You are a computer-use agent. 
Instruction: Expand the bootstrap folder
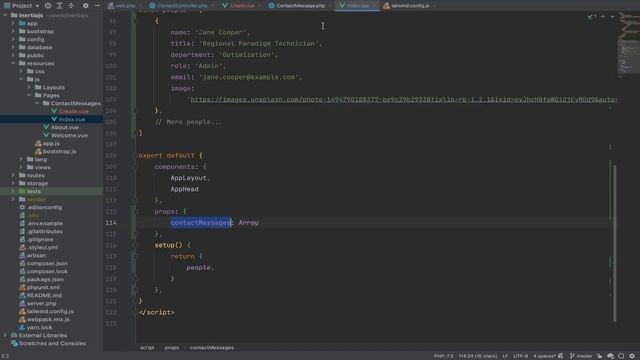[13, 31]
